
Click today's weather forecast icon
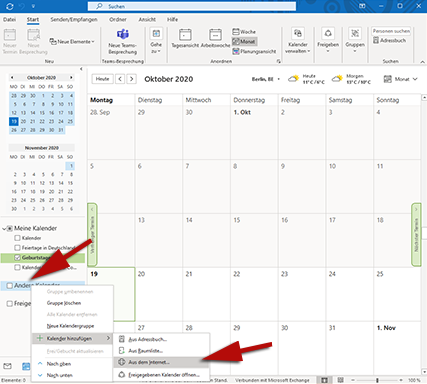[293, 79]
